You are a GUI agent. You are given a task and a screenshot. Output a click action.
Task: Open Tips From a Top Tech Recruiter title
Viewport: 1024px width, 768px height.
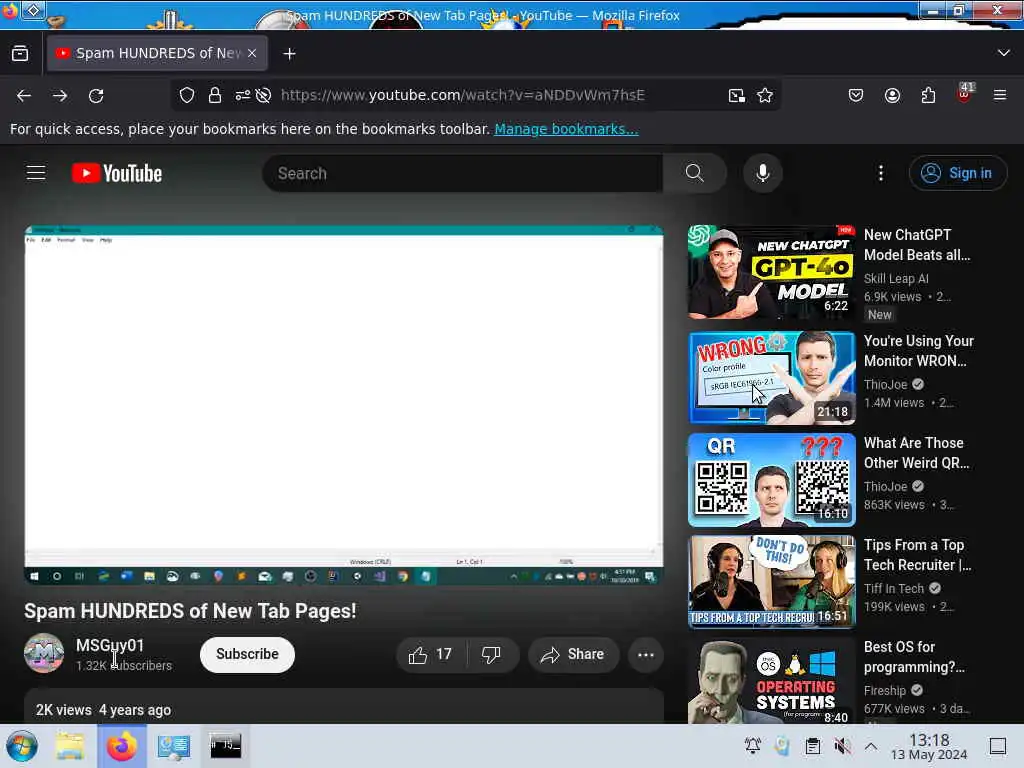pyautogui.click(x=918, y=555)
